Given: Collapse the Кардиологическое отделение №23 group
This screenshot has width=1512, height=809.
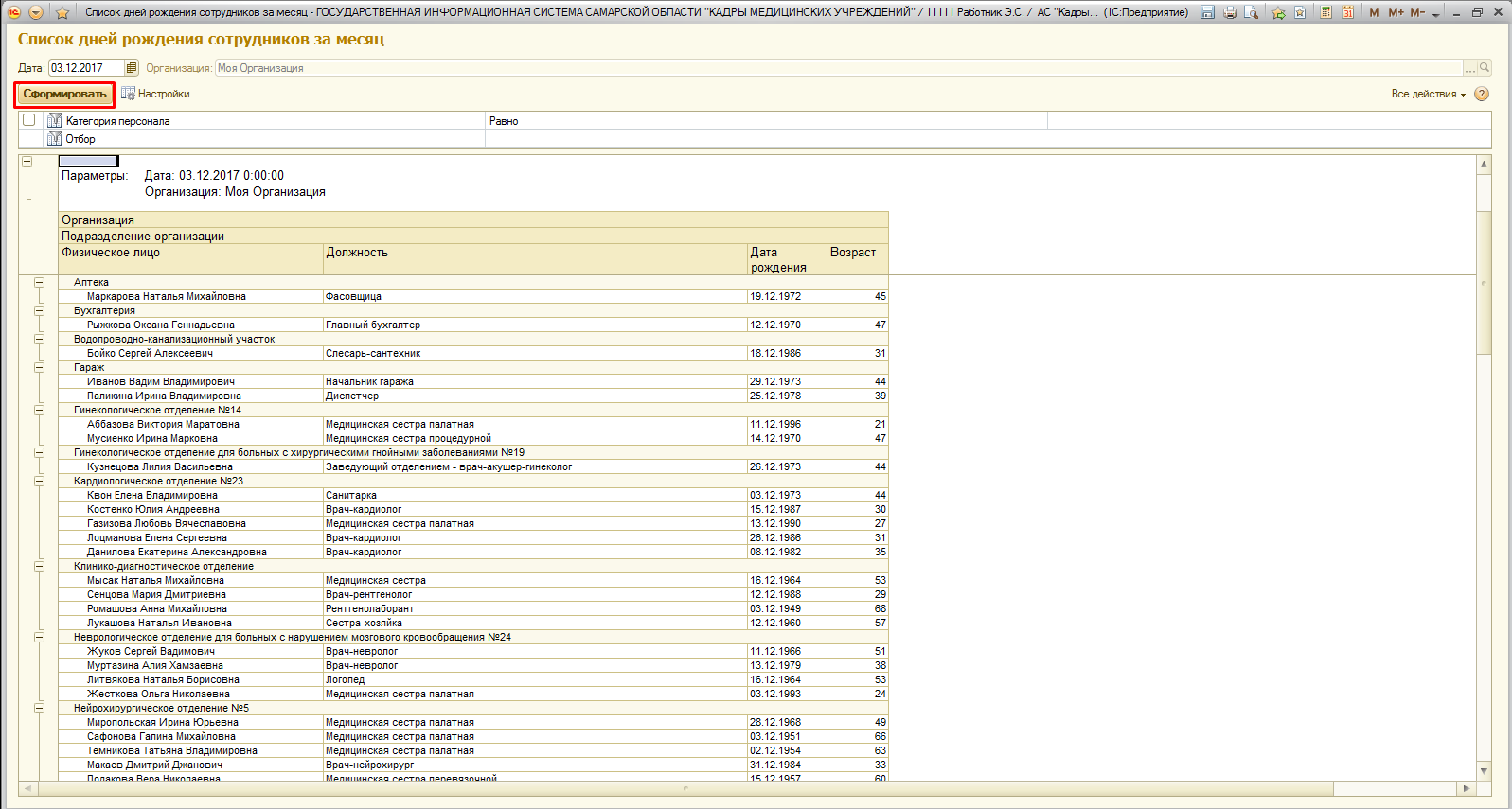Looking at the screenshot, I should pyautogui.click(x=39, y=481).
